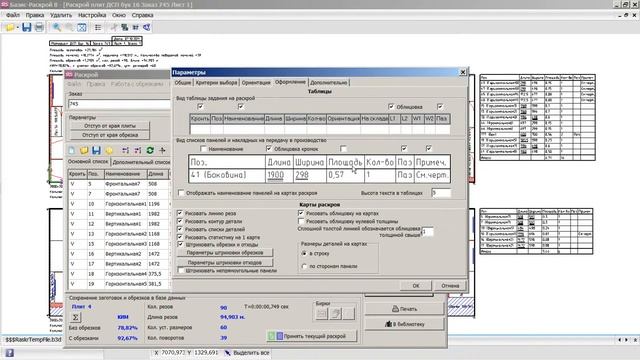Toggle the Облицовка checkbox

point(391,107)
